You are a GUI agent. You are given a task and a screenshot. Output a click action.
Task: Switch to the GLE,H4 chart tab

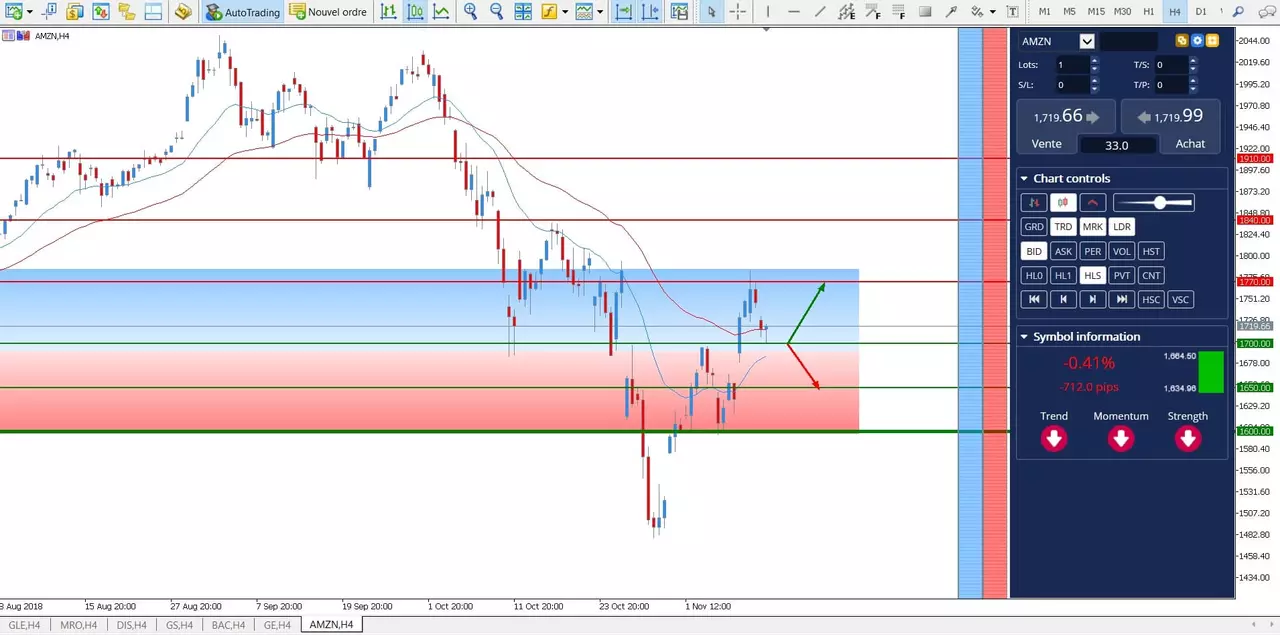[22, 625]
